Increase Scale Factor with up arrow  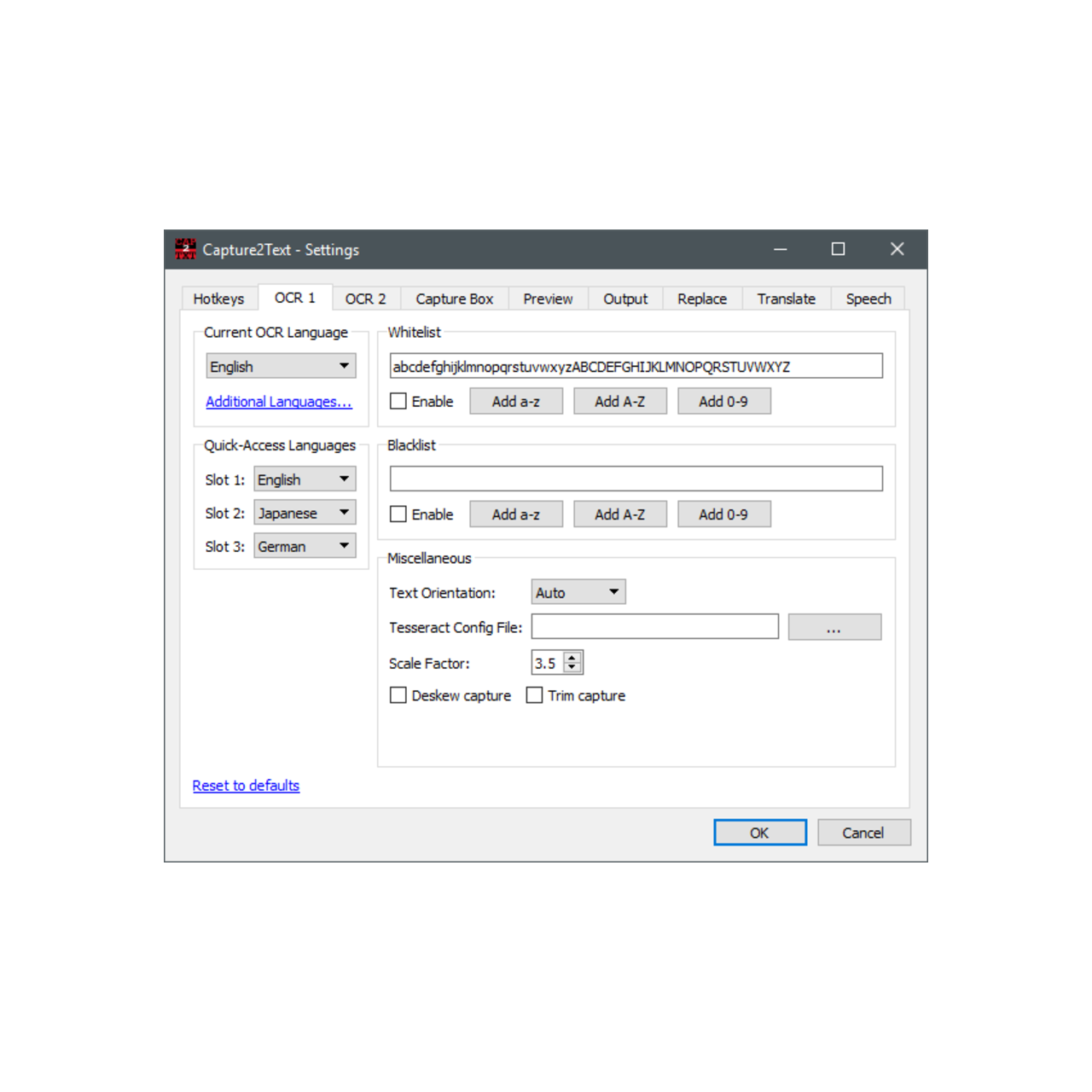click(x=572, y=658)
